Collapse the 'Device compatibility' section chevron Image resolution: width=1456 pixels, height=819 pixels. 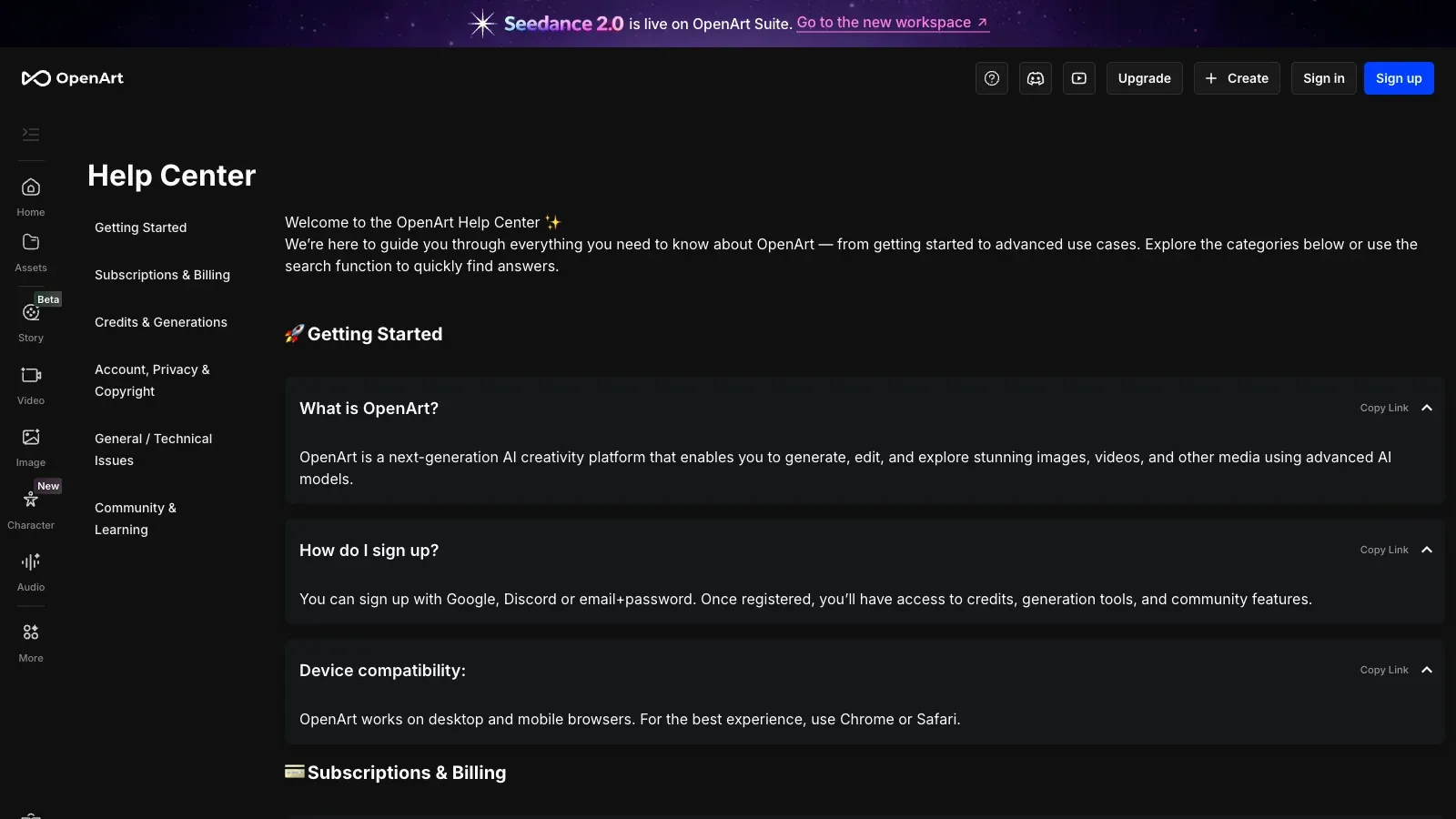pyautogui.click(x=1427, y=670)
